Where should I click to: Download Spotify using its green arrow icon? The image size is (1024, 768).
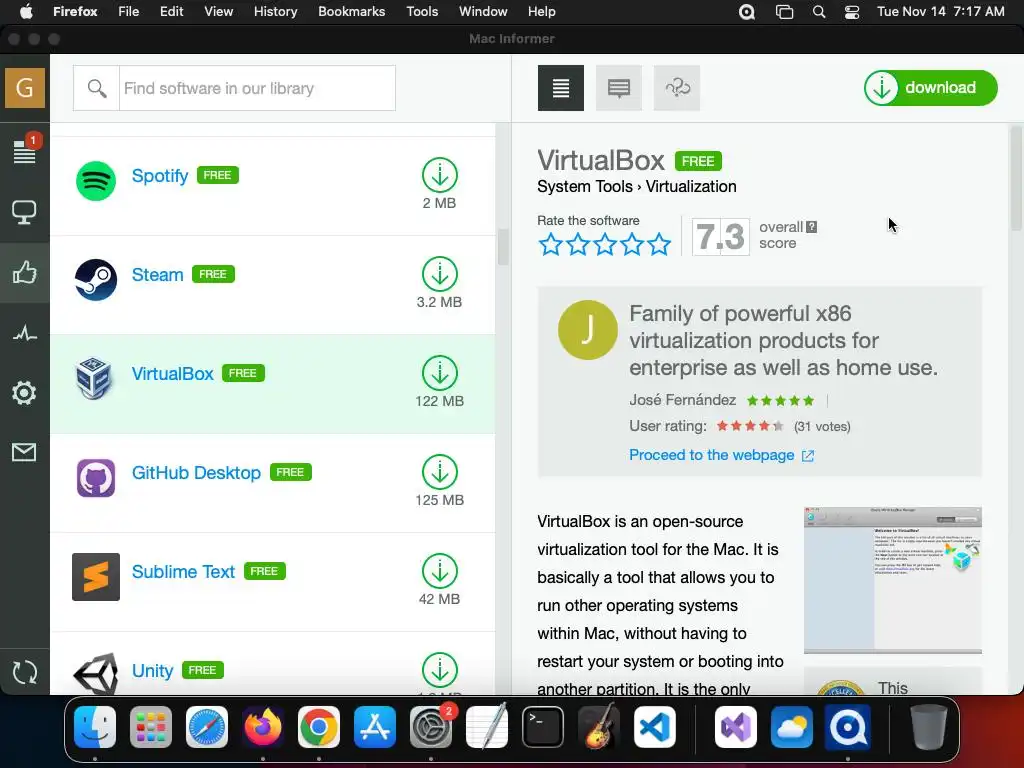[440, 175]
